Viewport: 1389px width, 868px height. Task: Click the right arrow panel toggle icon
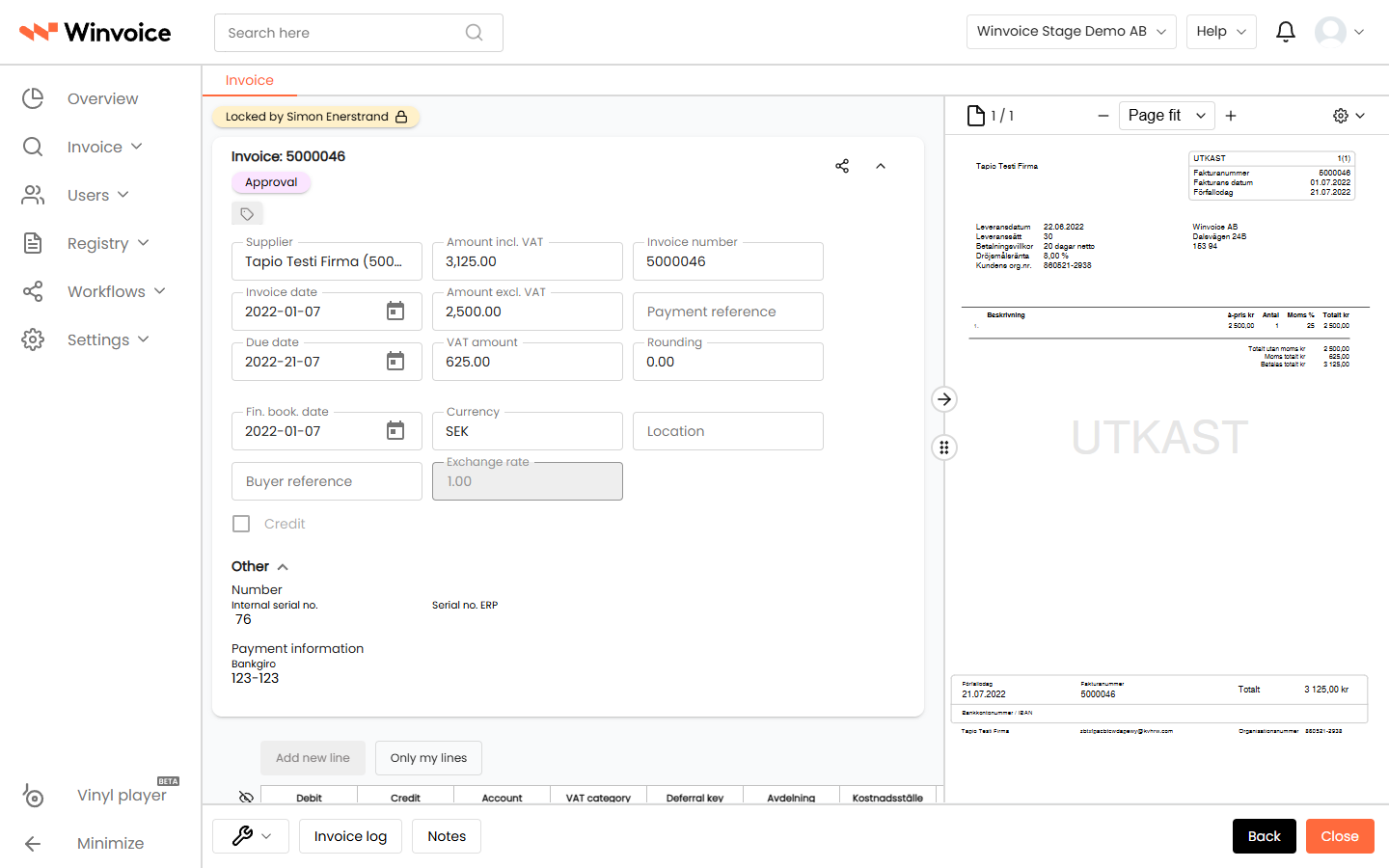pos(944,399)
